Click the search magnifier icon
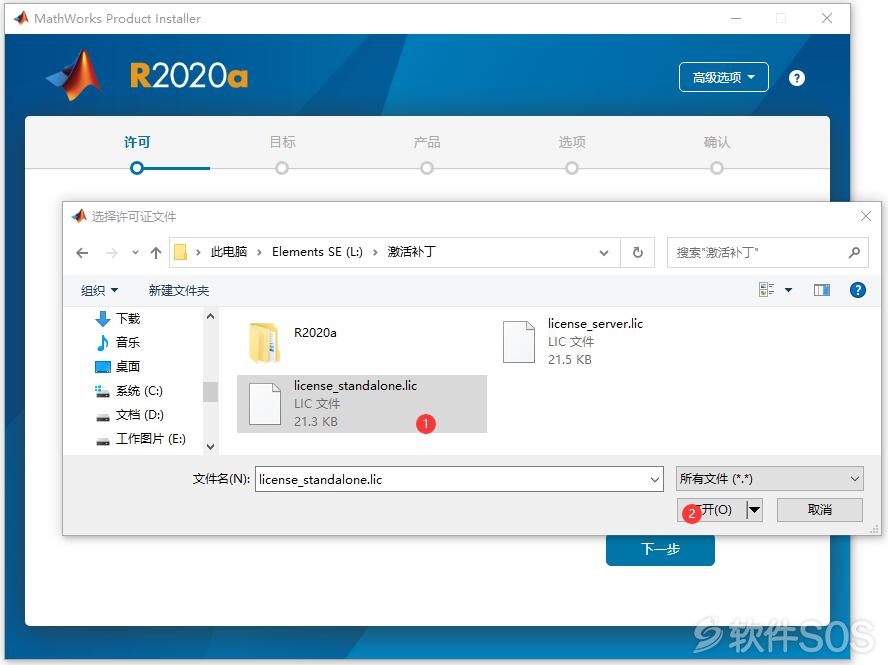The height and width of the screenshot is (665, 888). (855, 253)
